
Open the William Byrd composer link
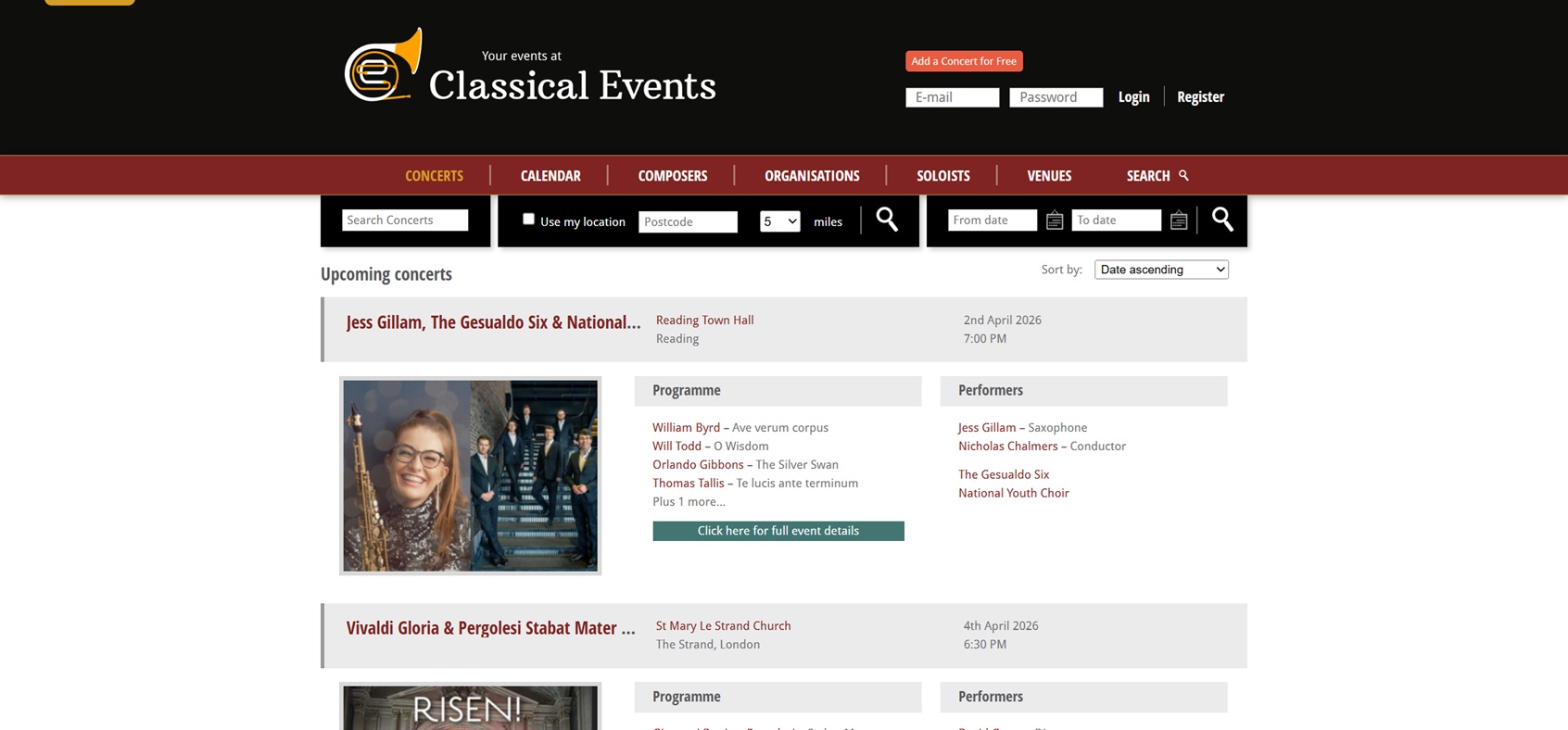(x=686, y=427)
